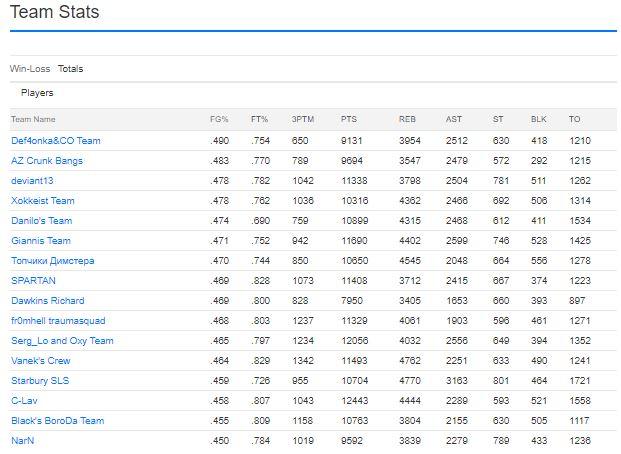The width and height of the screenshot is (621, 454).
Task: Open the Win-Loss tab
Action: [x=30, y=69]
